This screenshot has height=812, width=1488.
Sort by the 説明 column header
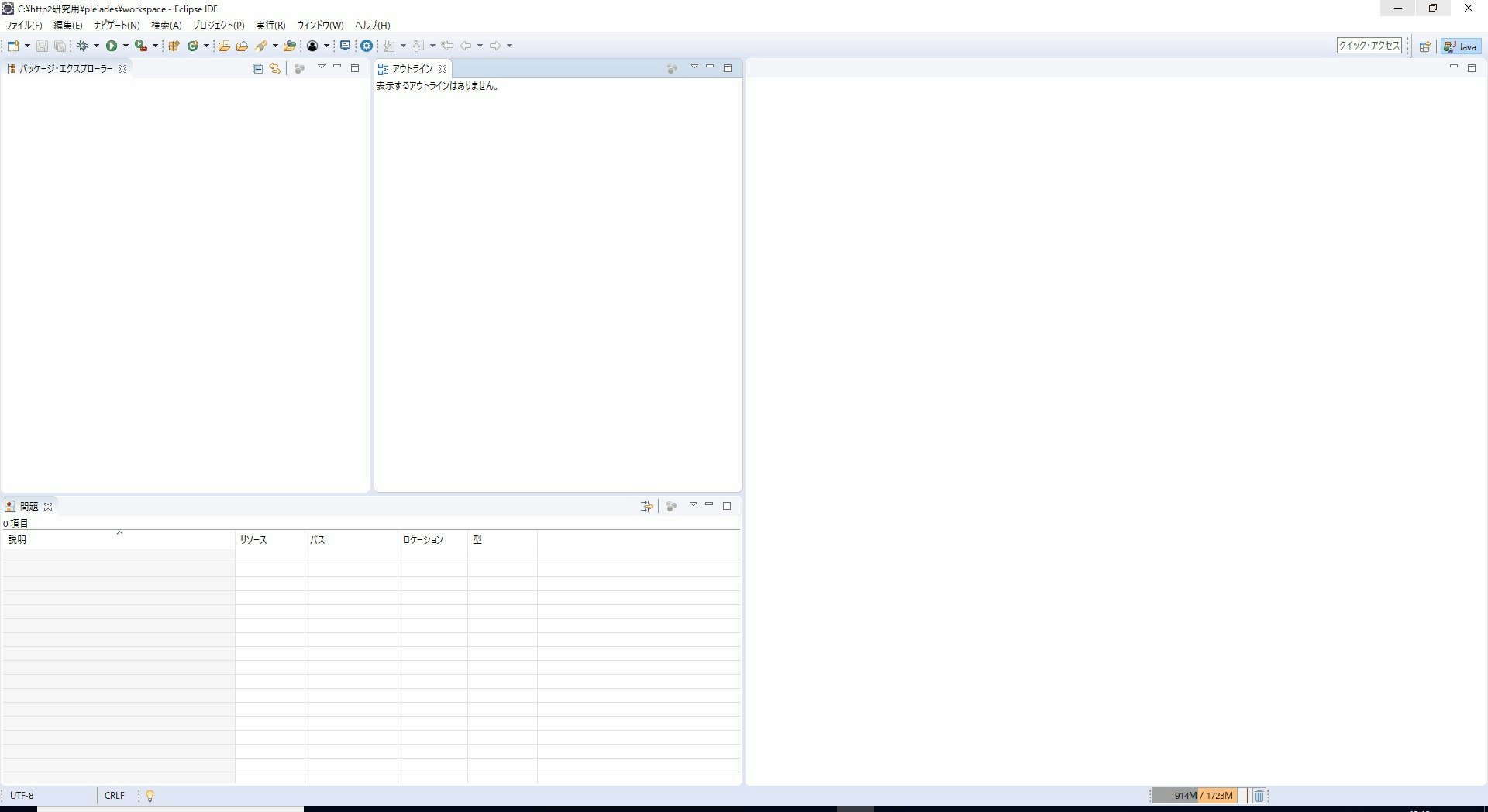point(119,540)
